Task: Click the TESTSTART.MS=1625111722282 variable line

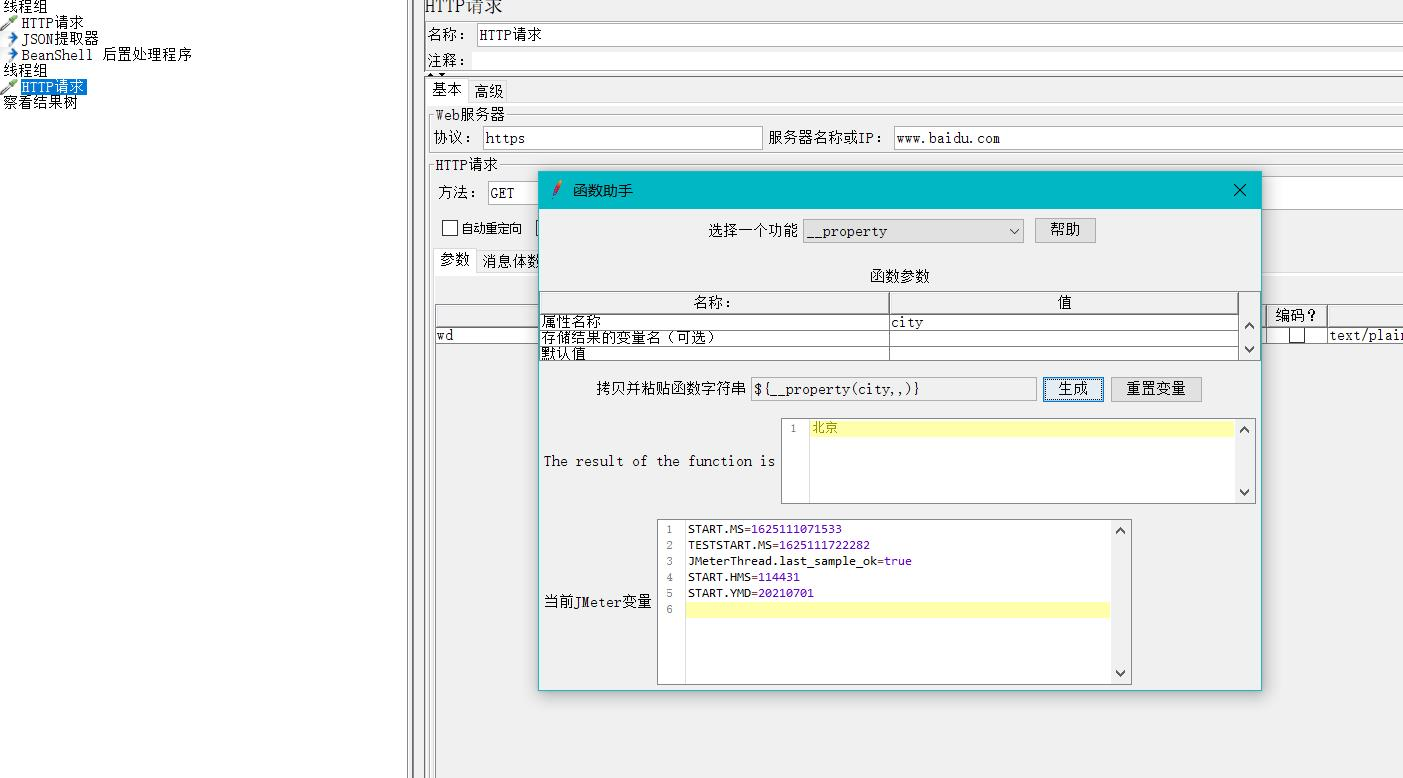Action: click(779, 545)
